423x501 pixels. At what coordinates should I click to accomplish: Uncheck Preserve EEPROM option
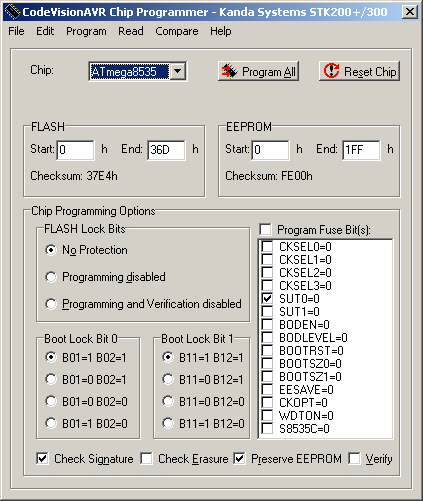coord(239,458)
